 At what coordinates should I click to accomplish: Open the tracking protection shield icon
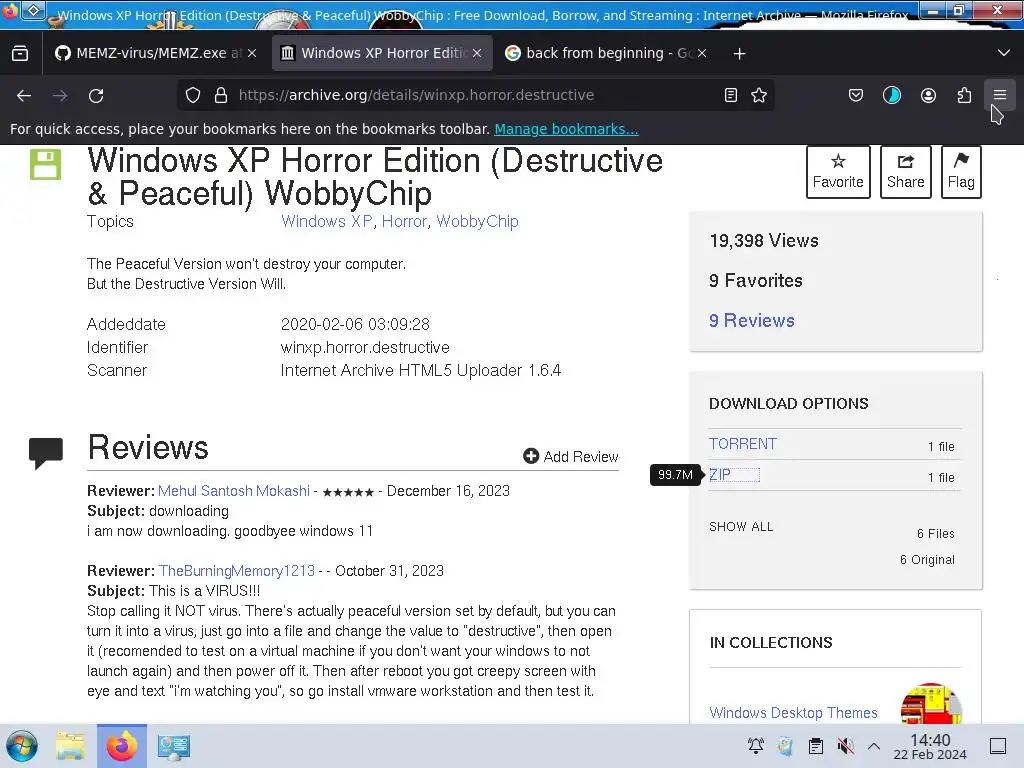click(193, 95)
